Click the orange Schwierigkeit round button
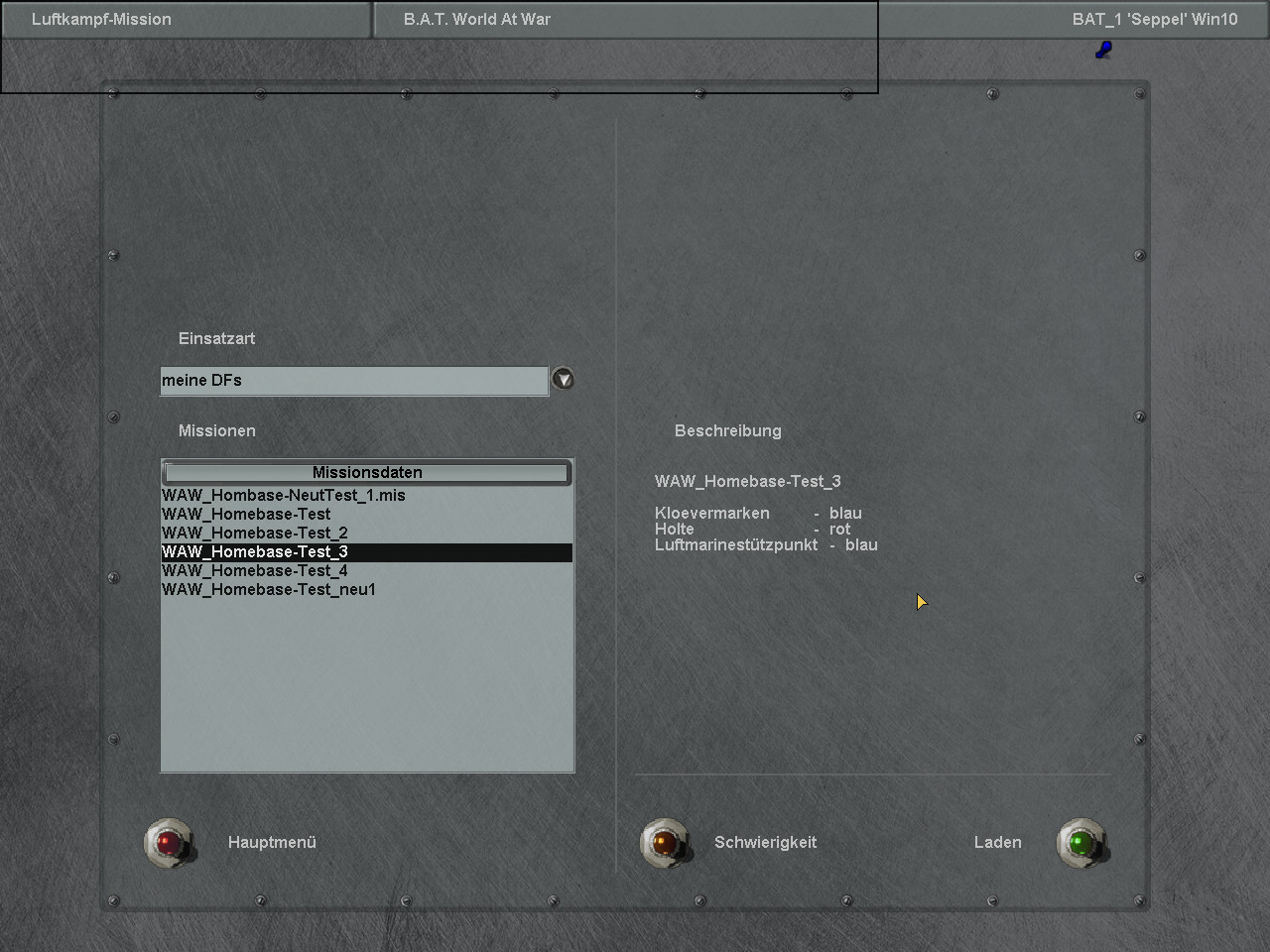This screenshot has height=952, width=1270. coord(664,843)
